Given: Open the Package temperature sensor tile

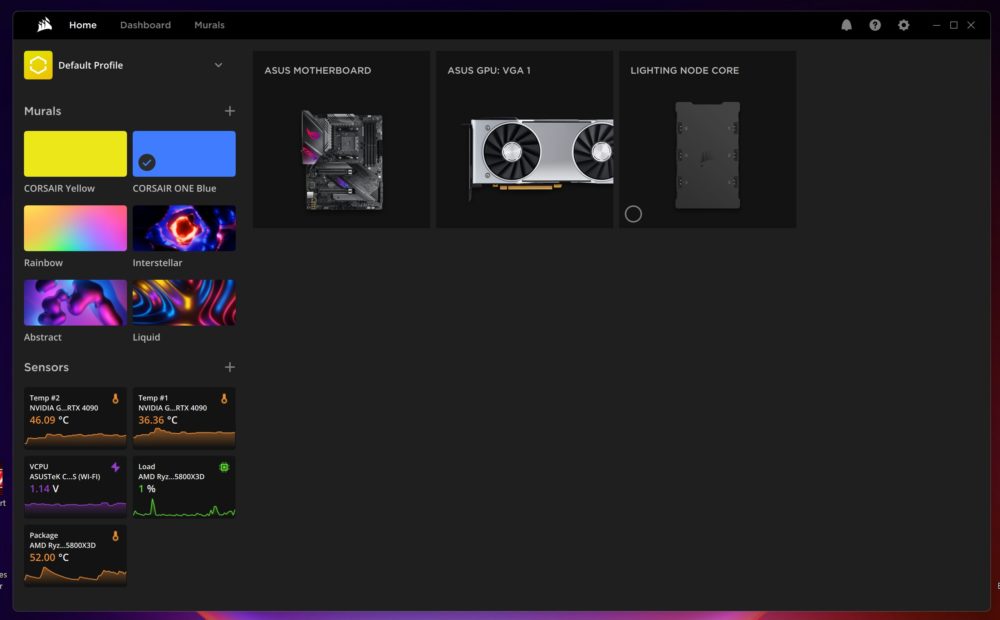Looking at the screenshot, I should click(75, 555).
